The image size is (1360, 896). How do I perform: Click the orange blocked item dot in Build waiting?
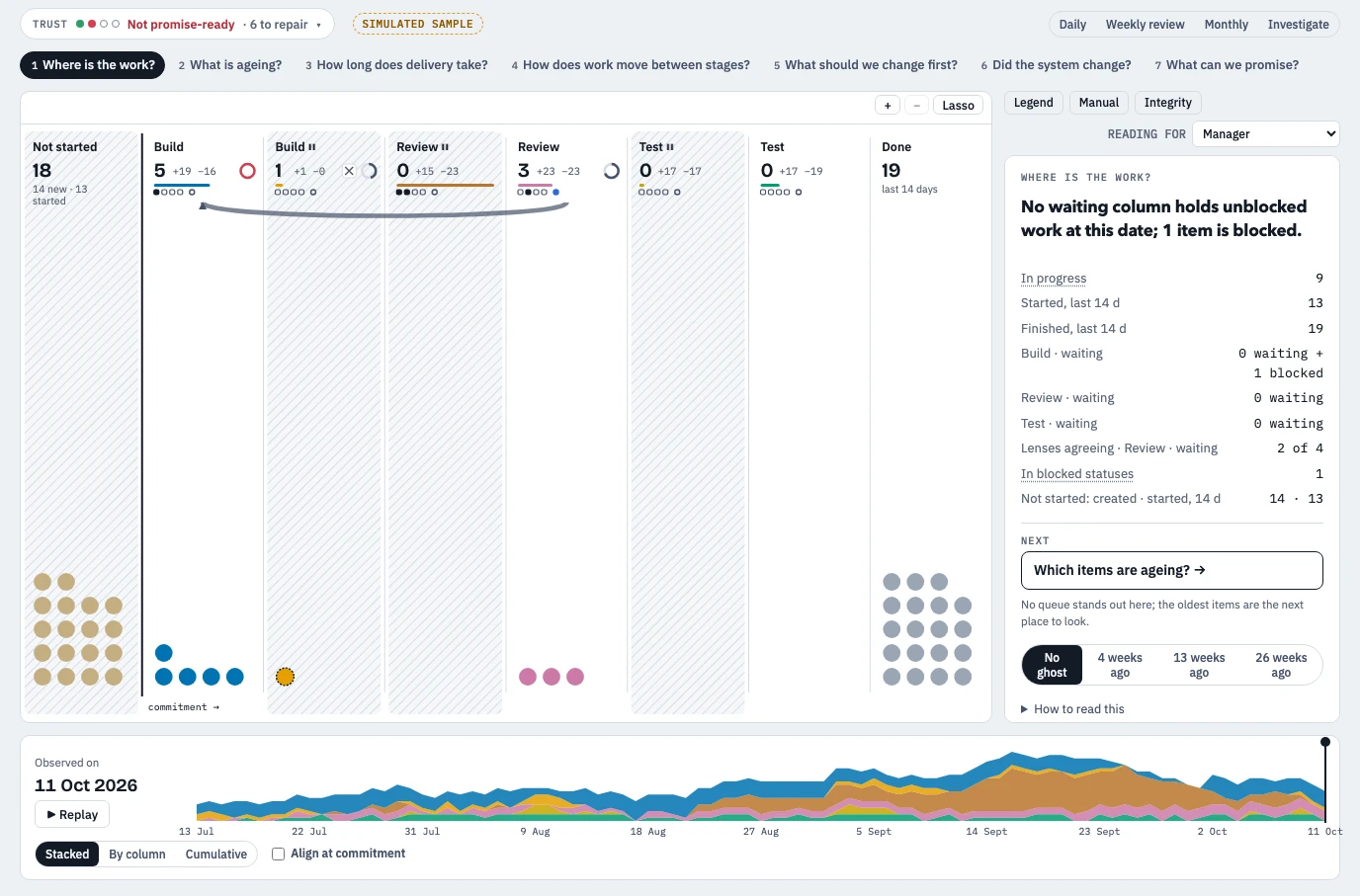(285, 677)
